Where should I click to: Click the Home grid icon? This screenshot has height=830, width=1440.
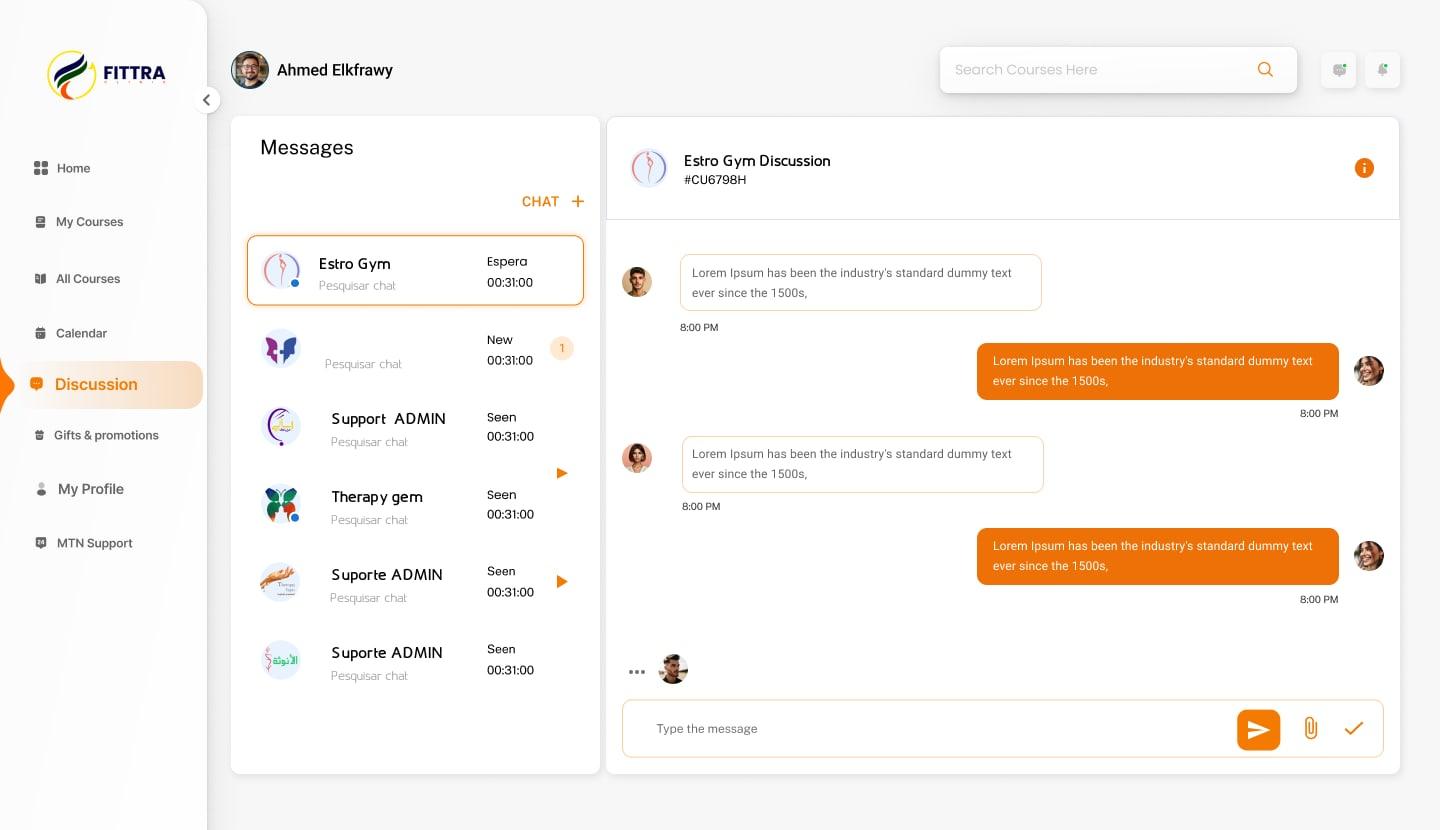[x=41, y=168]
